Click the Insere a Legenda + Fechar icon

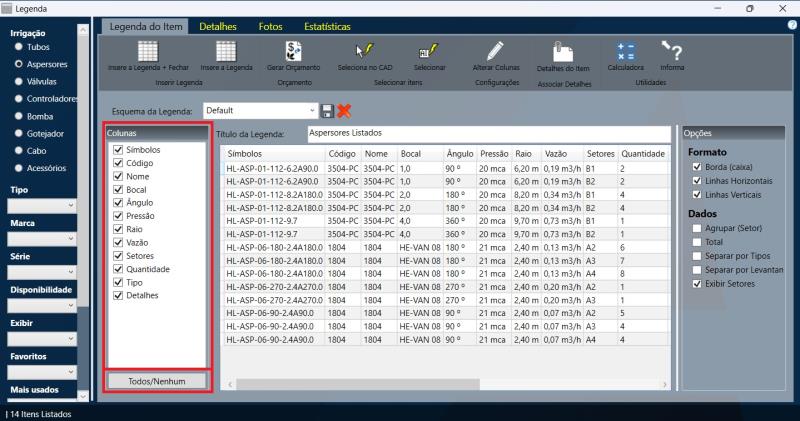(x=147, y=52)
